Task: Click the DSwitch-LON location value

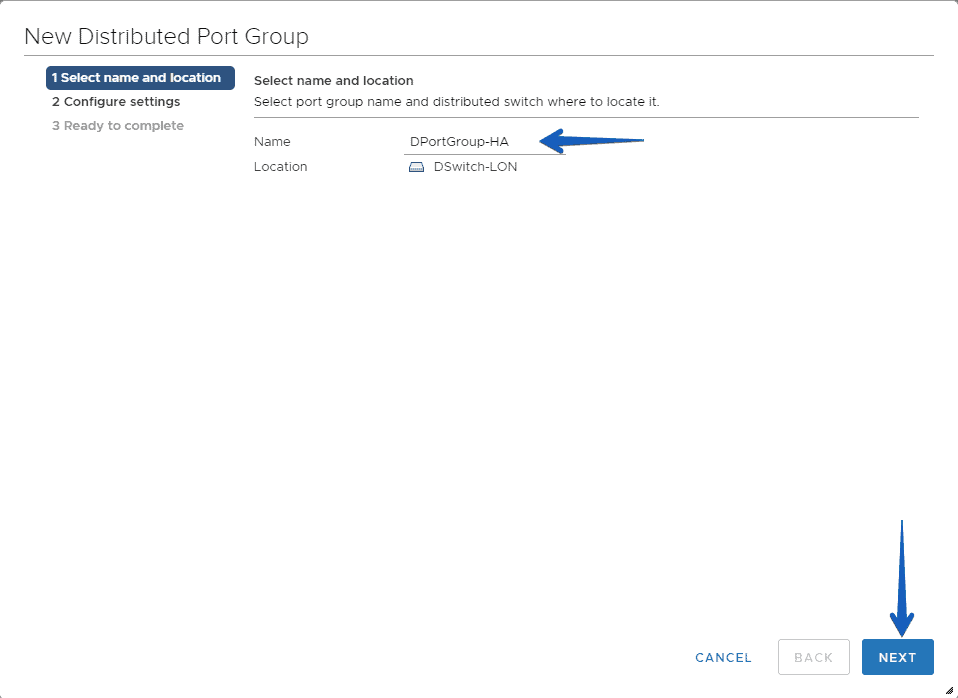Action: [x=475, y=166]
